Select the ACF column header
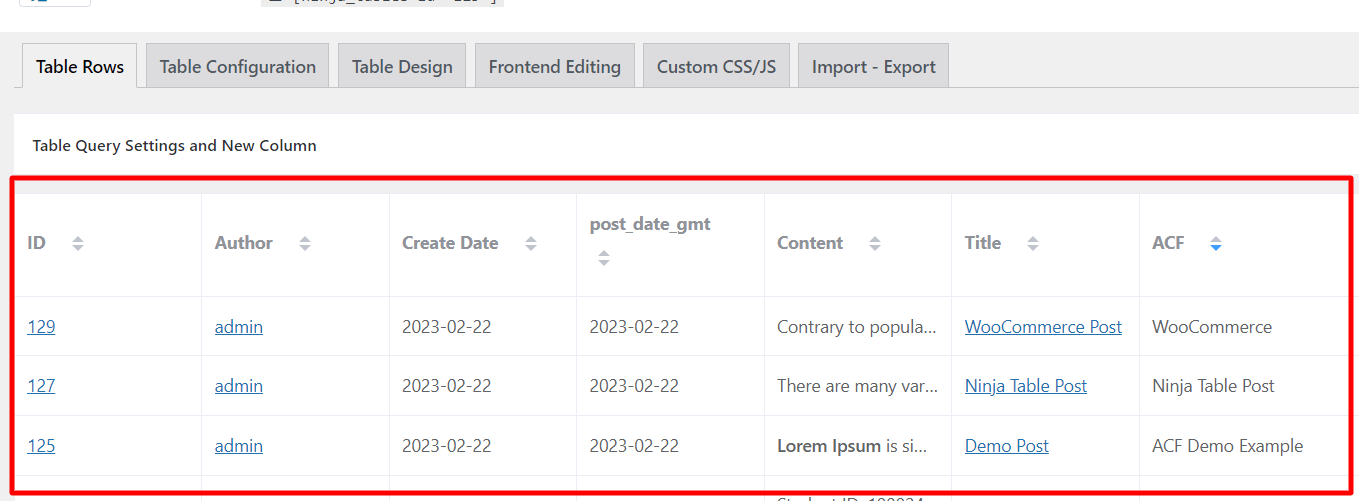Image resolution: width=1359 pixels, height=501 pixels. [1246, 243]
